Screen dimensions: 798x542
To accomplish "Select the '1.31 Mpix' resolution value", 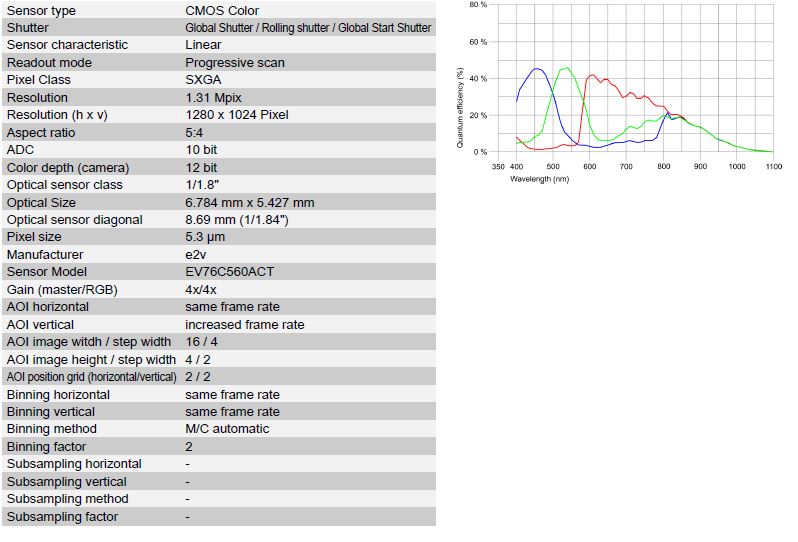I will [213, 98].
